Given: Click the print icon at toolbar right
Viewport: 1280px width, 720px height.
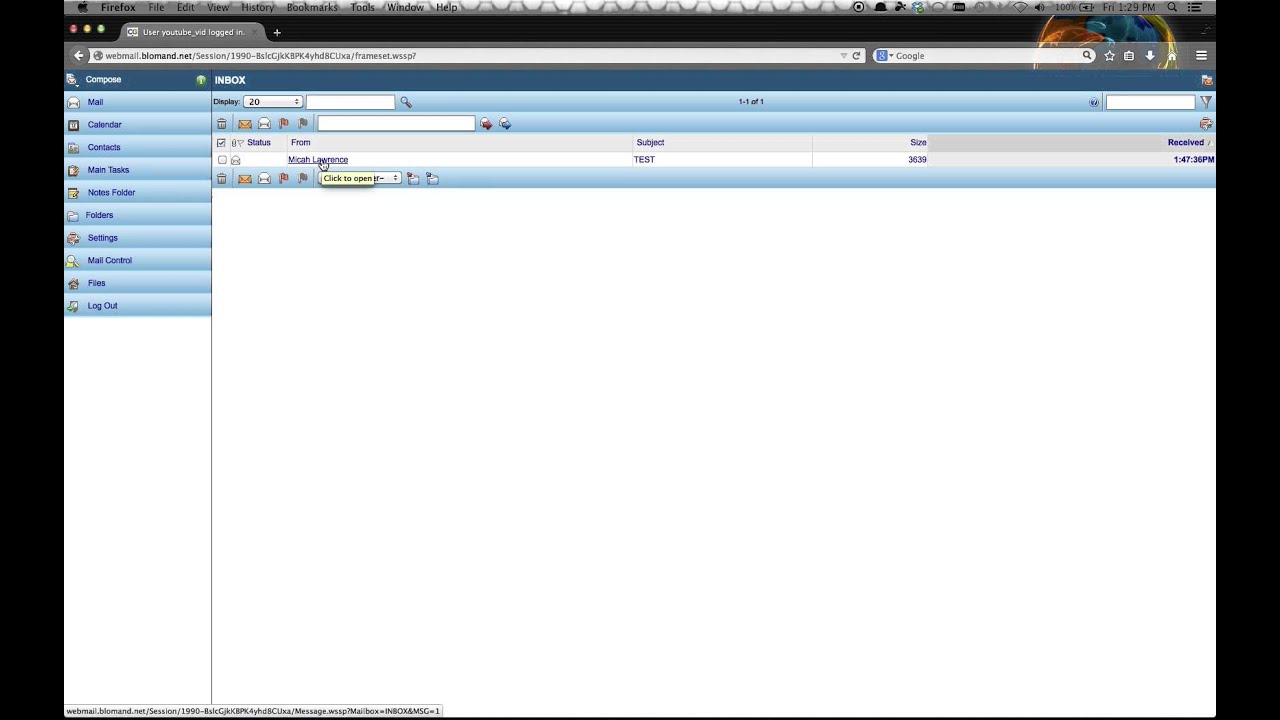Looking at the screenshot, I should coord(1206,124).
